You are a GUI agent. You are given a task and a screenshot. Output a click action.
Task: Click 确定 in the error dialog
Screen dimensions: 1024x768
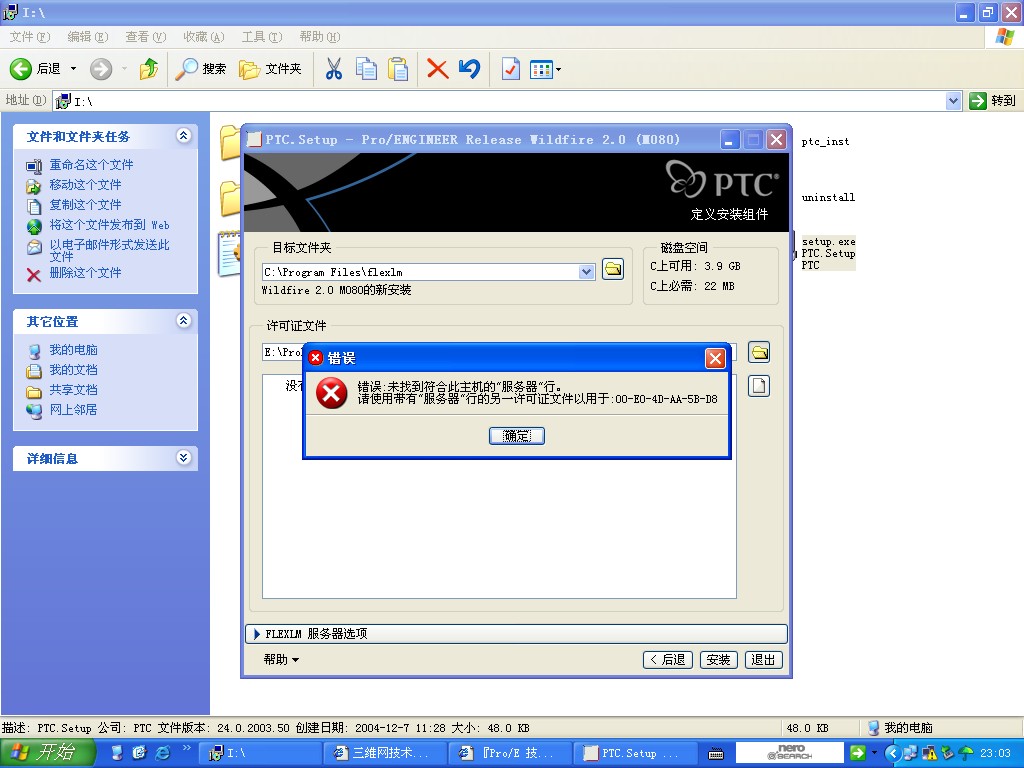click(517, 436)
